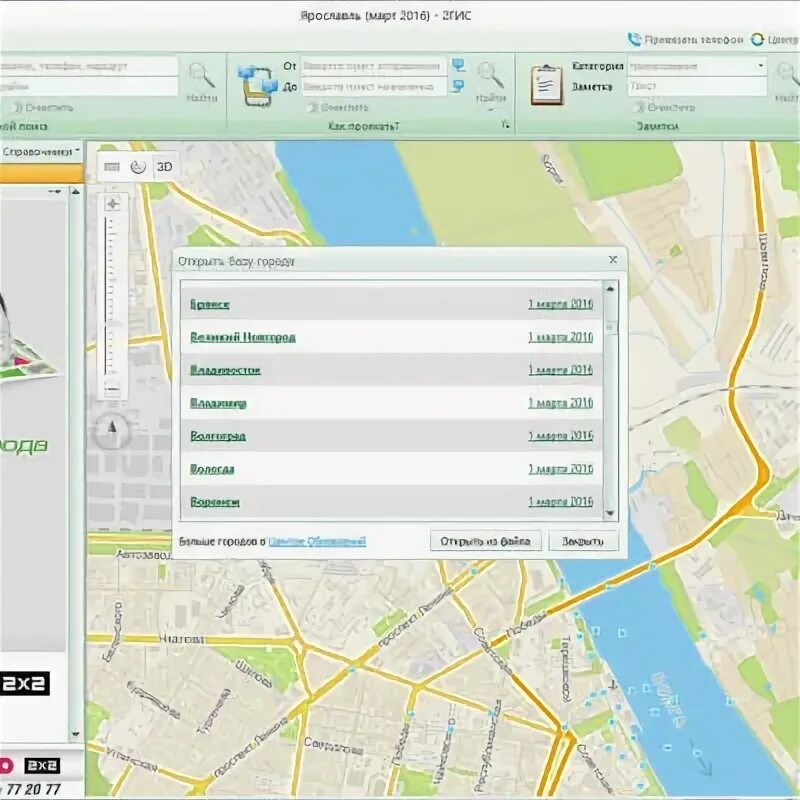Click the map zoom slider track

(x=108, y=296)
